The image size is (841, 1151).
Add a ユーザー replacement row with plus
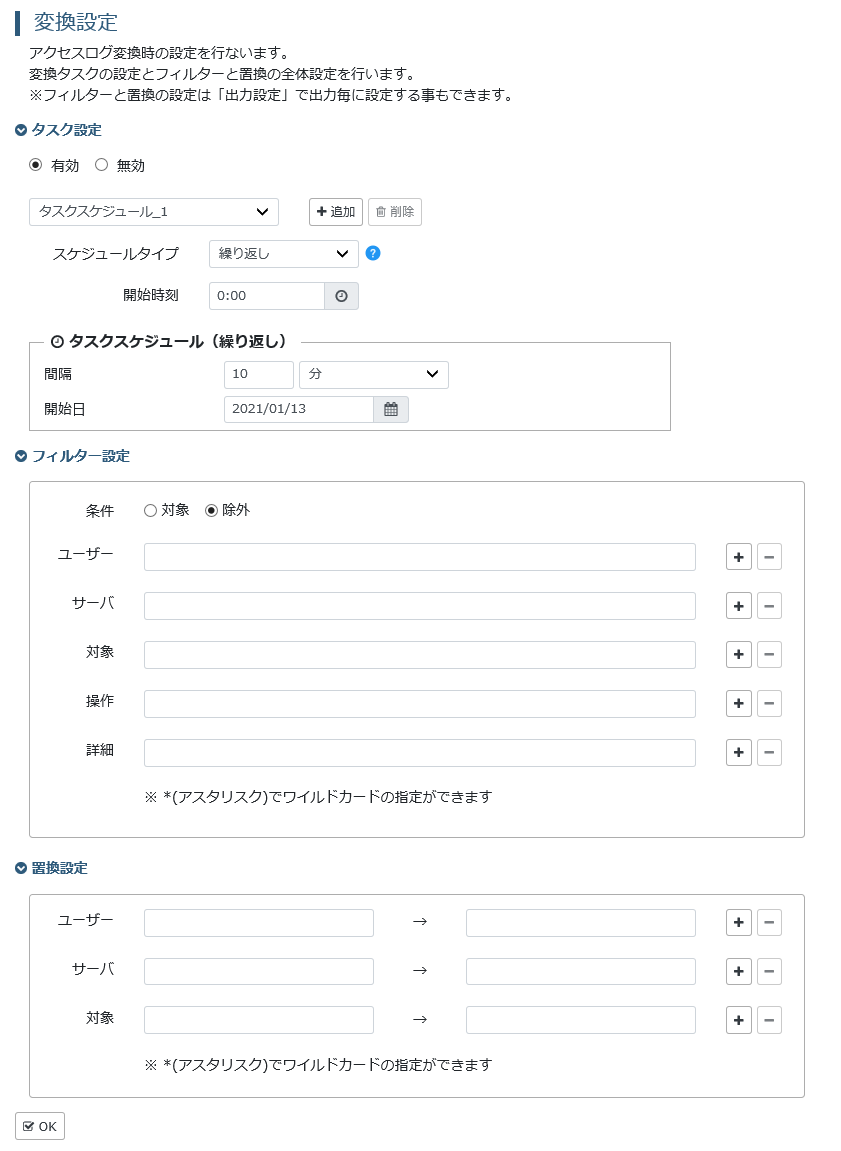(x=738, y=923)
